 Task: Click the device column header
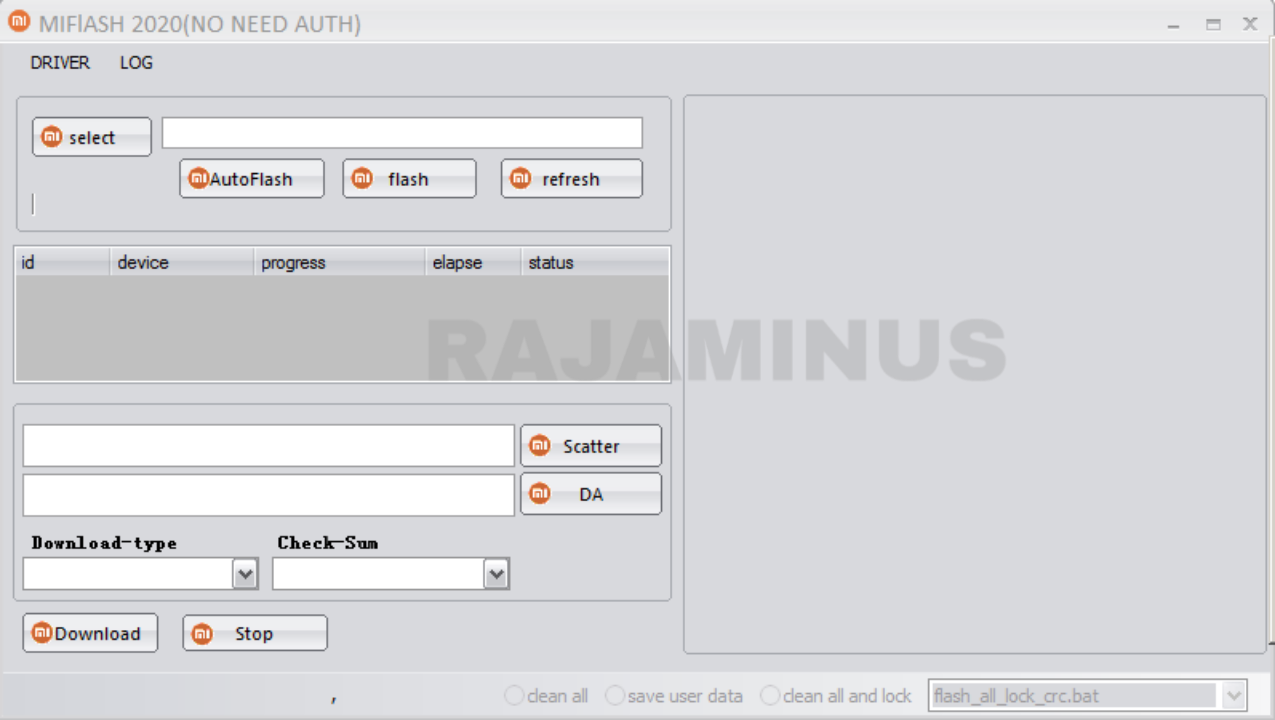pyautogui.click(x=181, y=262)
